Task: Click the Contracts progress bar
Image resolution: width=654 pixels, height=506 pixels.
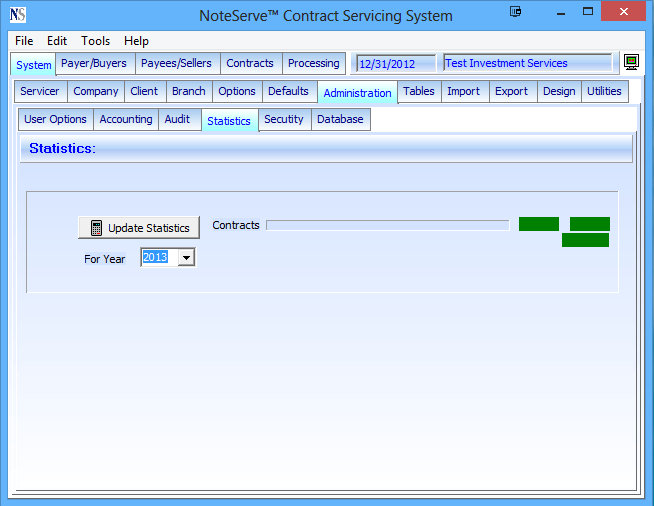Action: pyautogui.click(x=387, y=226)
